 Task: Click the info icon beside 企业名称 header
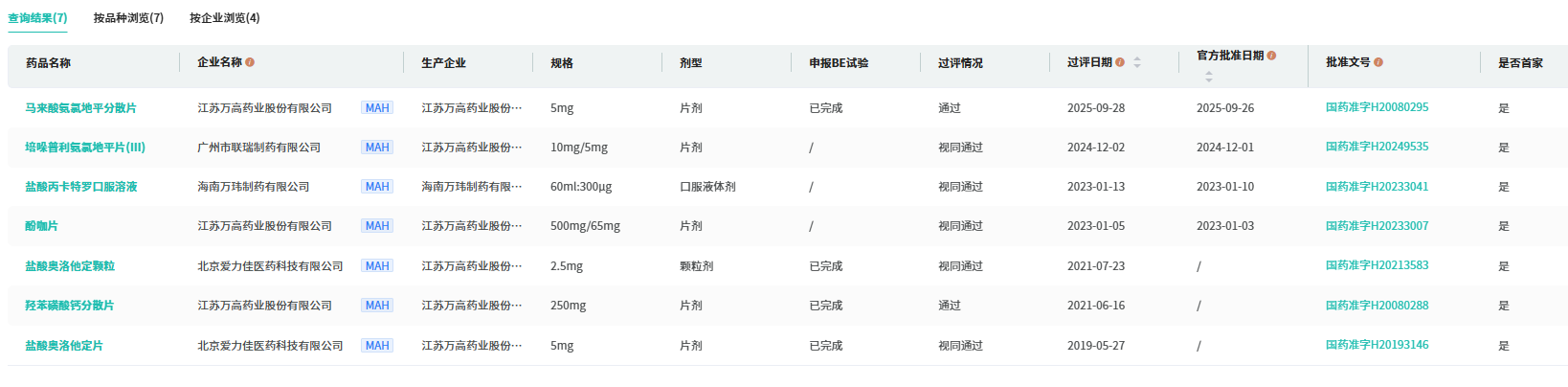[x=250, y=62]
